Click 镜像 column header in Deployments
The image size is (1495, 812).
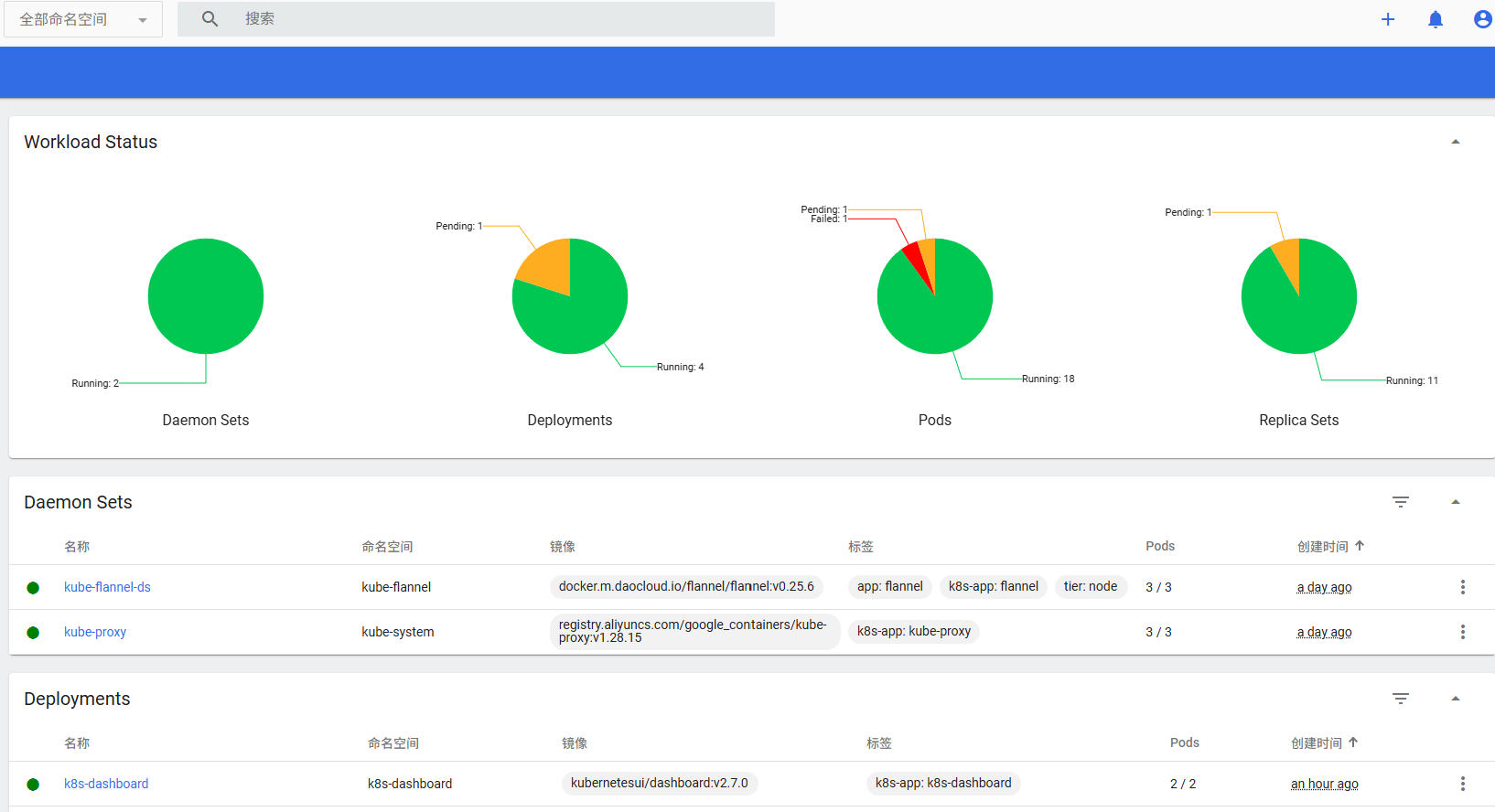click(575, 743)
